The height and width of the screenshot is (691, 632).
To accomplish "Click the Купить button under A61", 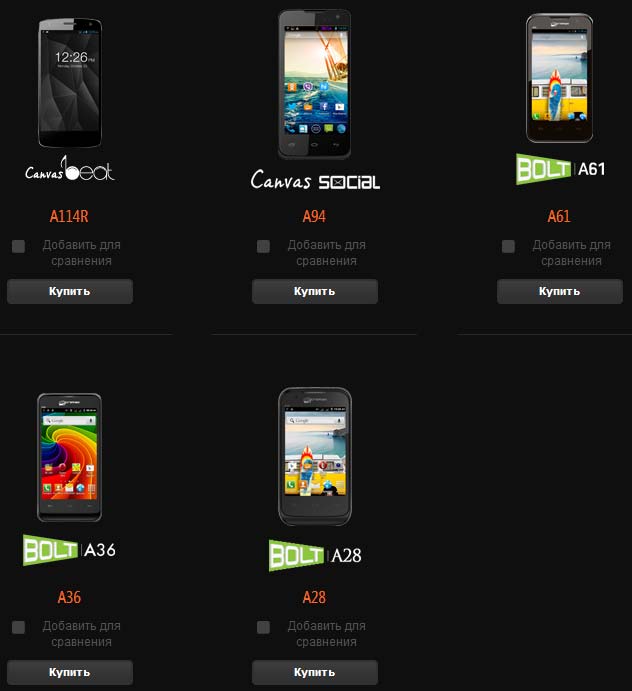I will point(560,291).
